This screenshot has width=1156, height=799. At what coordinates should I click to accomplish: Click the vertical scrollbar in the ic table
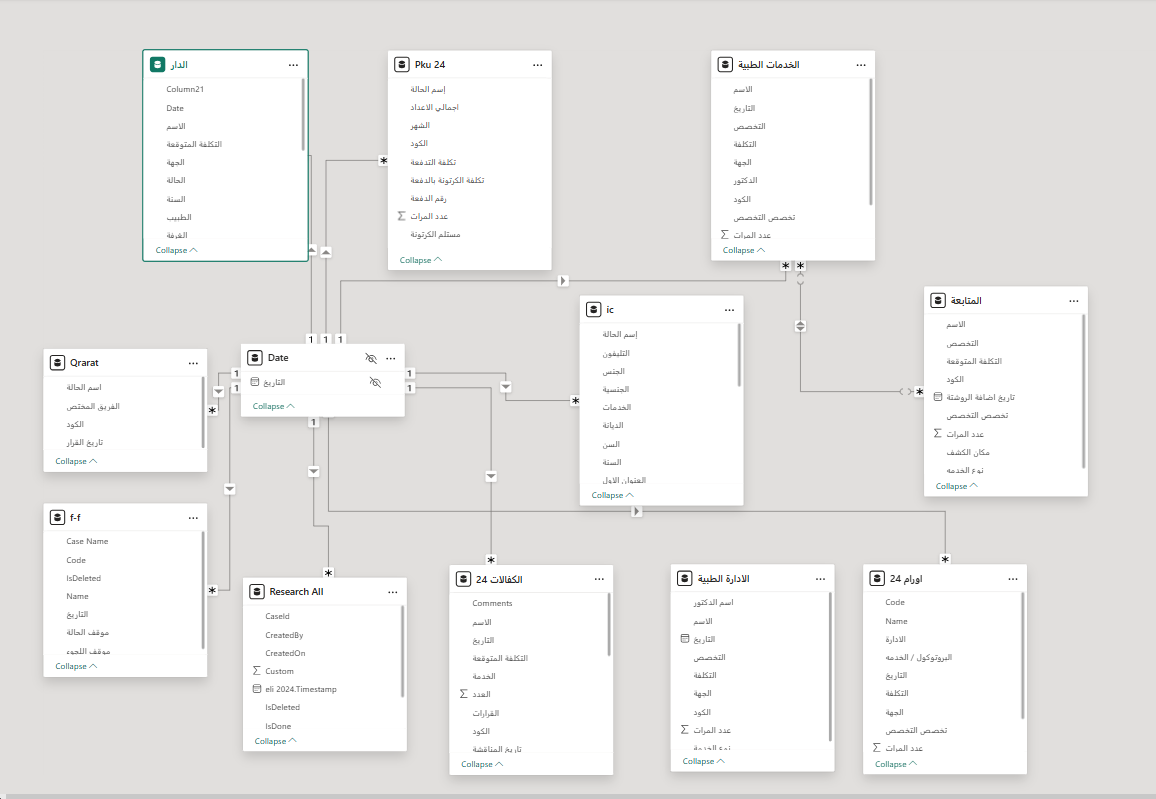pyautogui.click(x=739, y=357)
